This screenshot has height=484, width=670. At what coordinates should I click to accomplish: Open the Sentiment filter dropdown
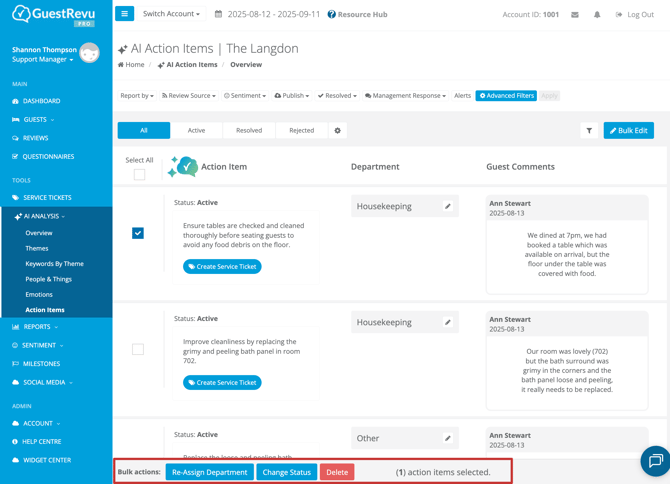pyautogui.click(x=245, y=96)
